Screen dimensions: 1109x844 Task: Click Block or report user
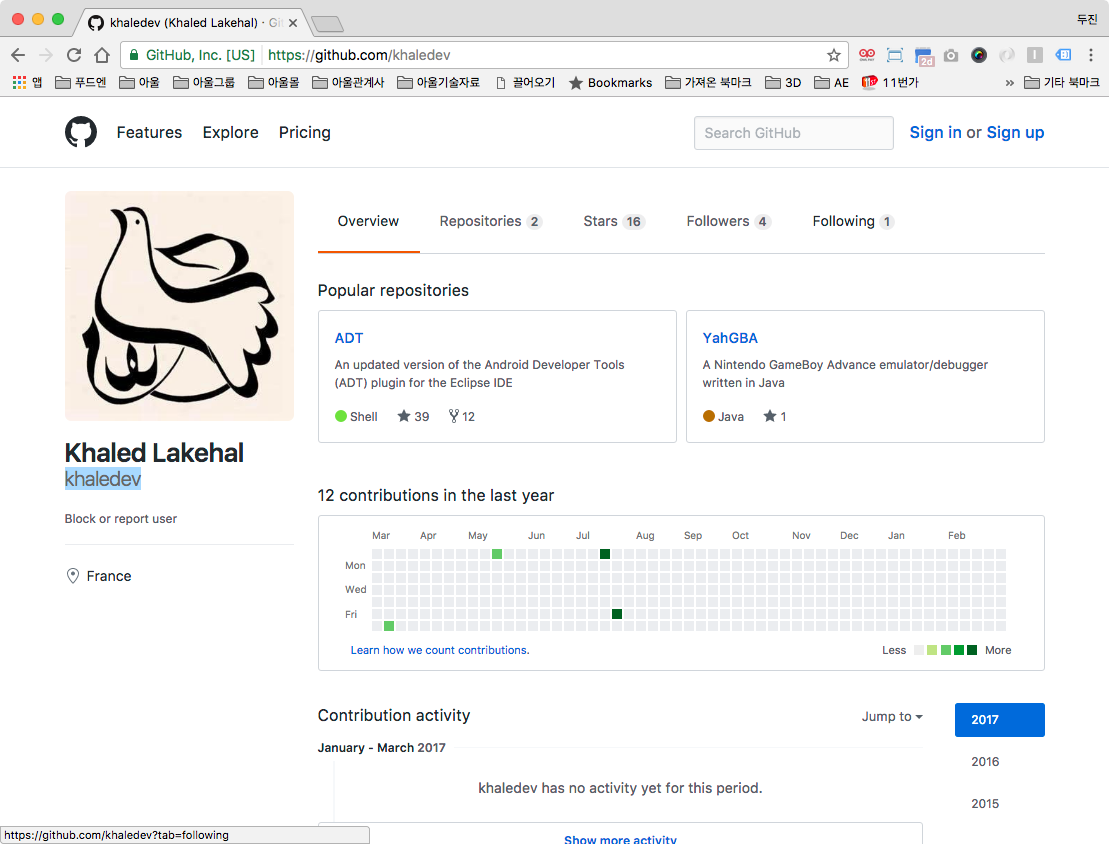click(x=121, y=519)
